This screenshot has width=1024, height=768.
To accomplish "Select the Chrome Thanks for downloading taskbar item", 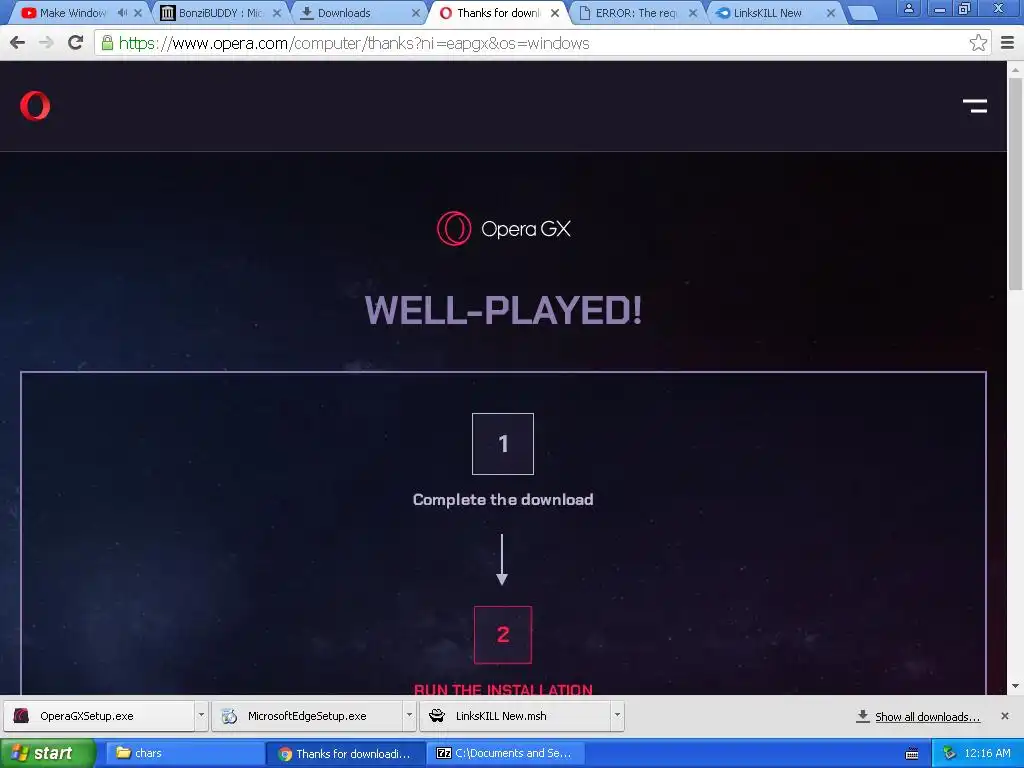I will point(345,753).
